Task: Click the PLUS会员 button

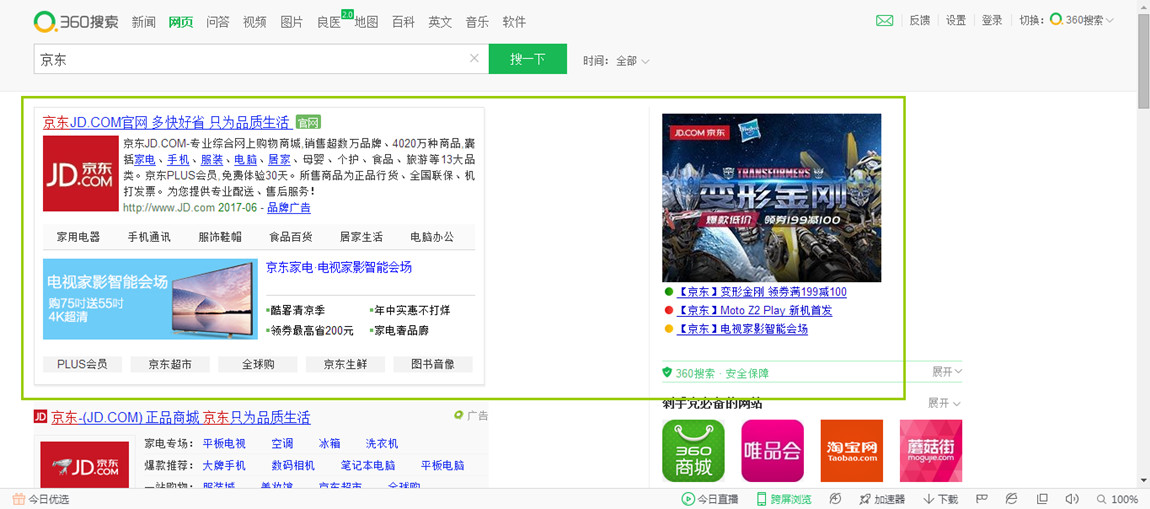Action: pos(82,364)
